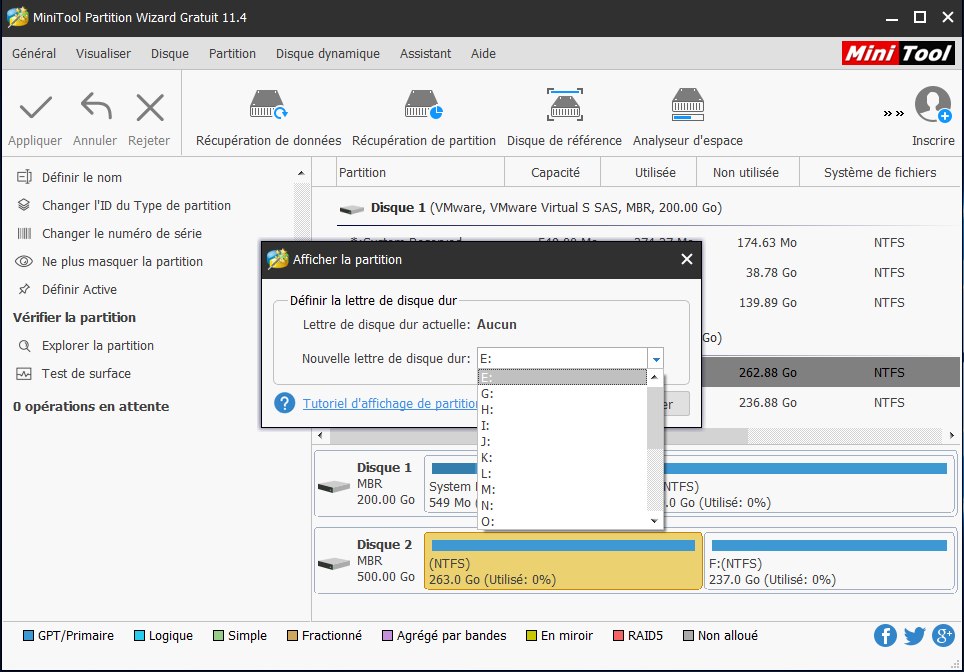Collapse the left panel up arrow
The image size is (964, 672).
click(x=301, y=173)
